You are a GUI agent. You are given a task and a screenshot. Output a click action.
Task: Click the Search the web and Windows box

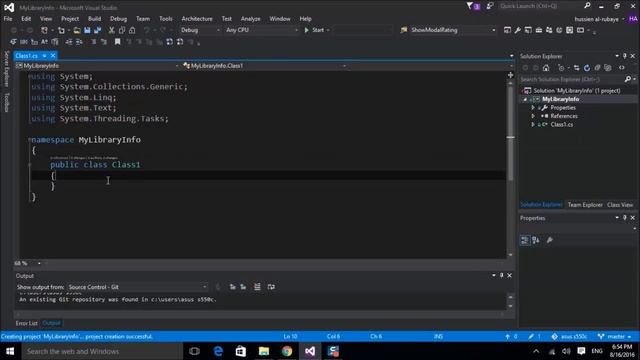(102, 351)
